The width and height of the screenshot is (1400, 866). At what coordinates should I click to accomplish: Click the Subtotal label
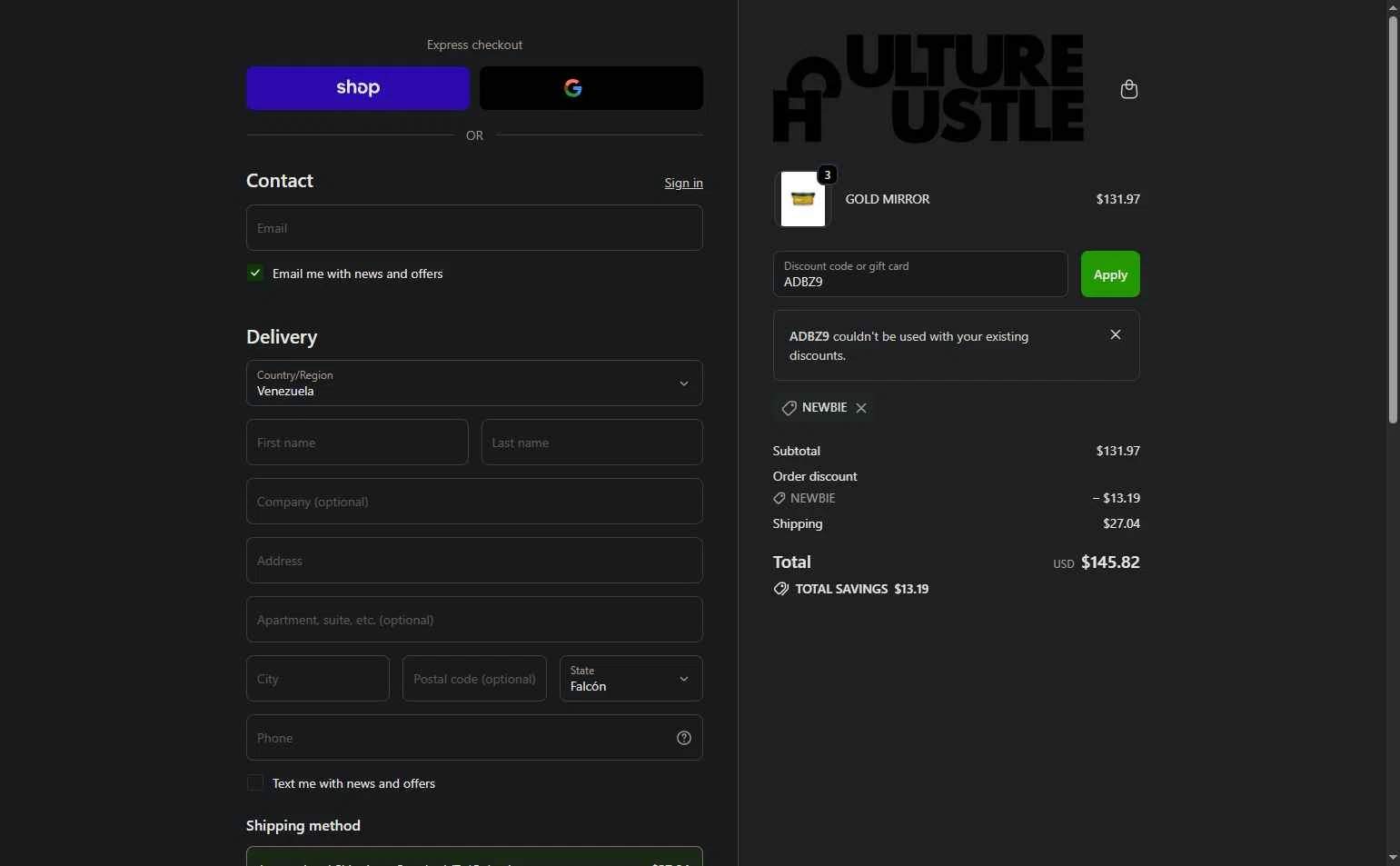click(797, 451)
